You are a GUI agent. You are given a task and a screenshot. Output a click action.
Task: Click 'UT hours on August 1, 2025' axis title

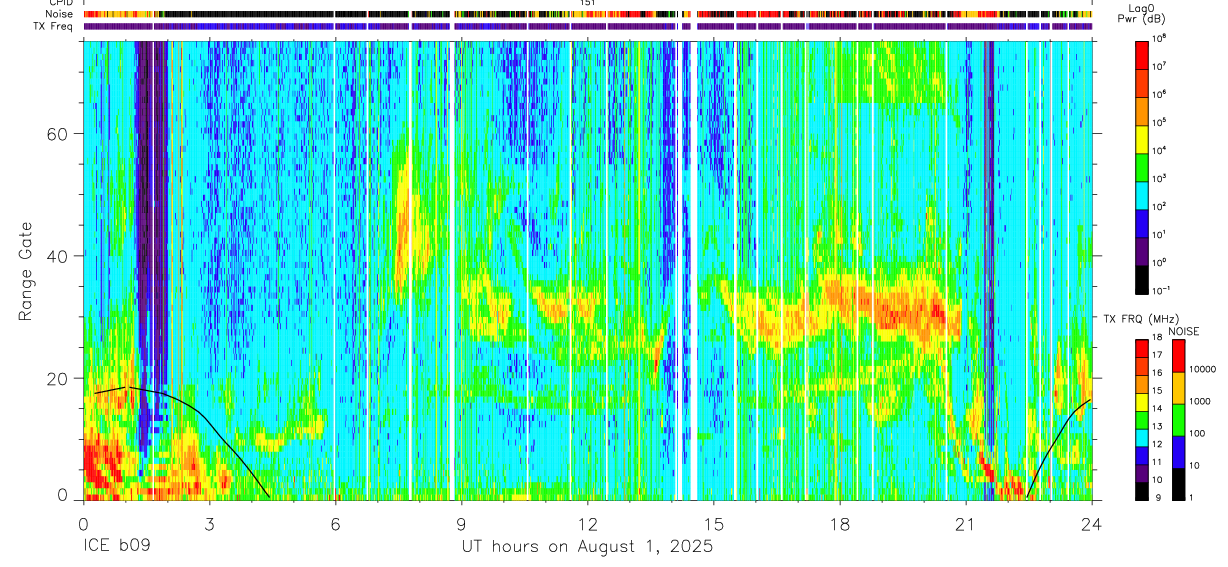[x=587, y=547]
